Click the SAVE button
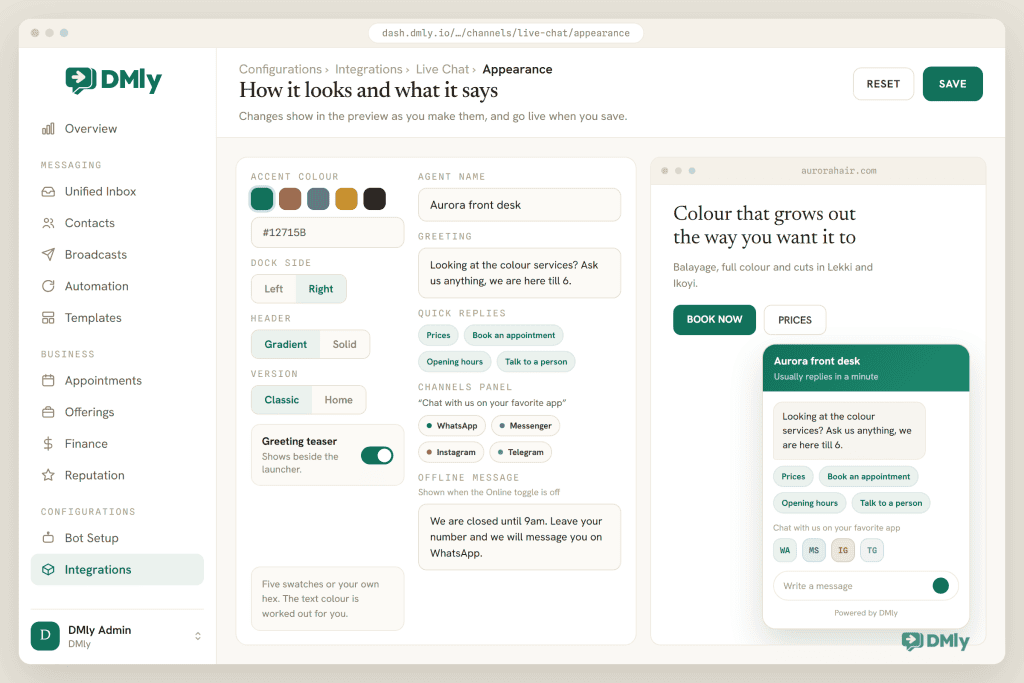 point(952,84)
